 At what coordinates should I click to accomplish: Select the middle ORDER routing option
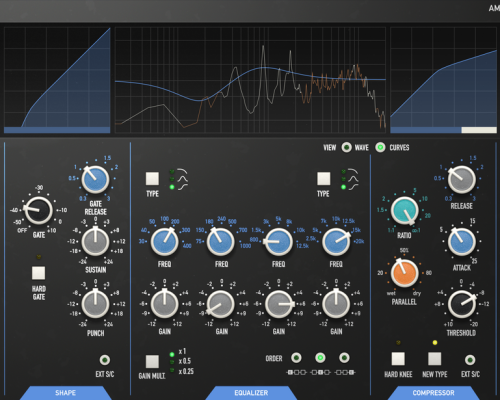pos(320,358)
